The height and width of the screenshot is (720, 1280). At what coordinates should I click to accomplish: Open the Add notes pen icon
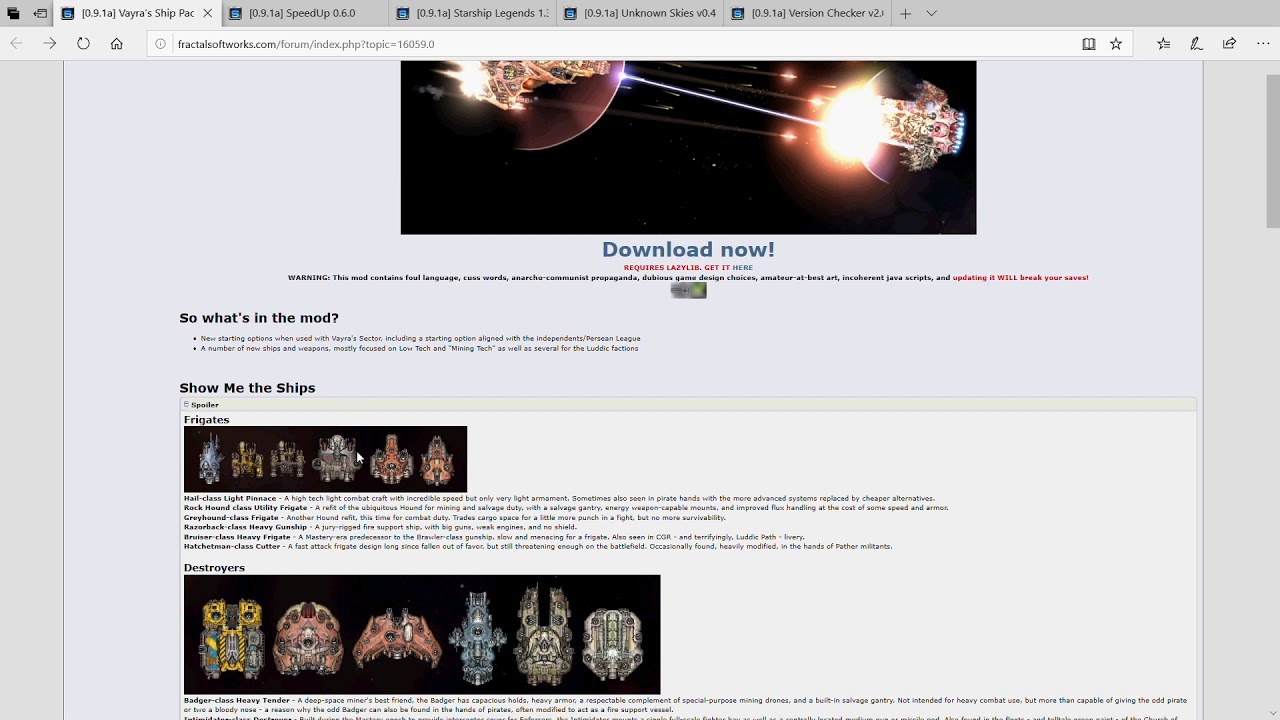coord(1196,44)
